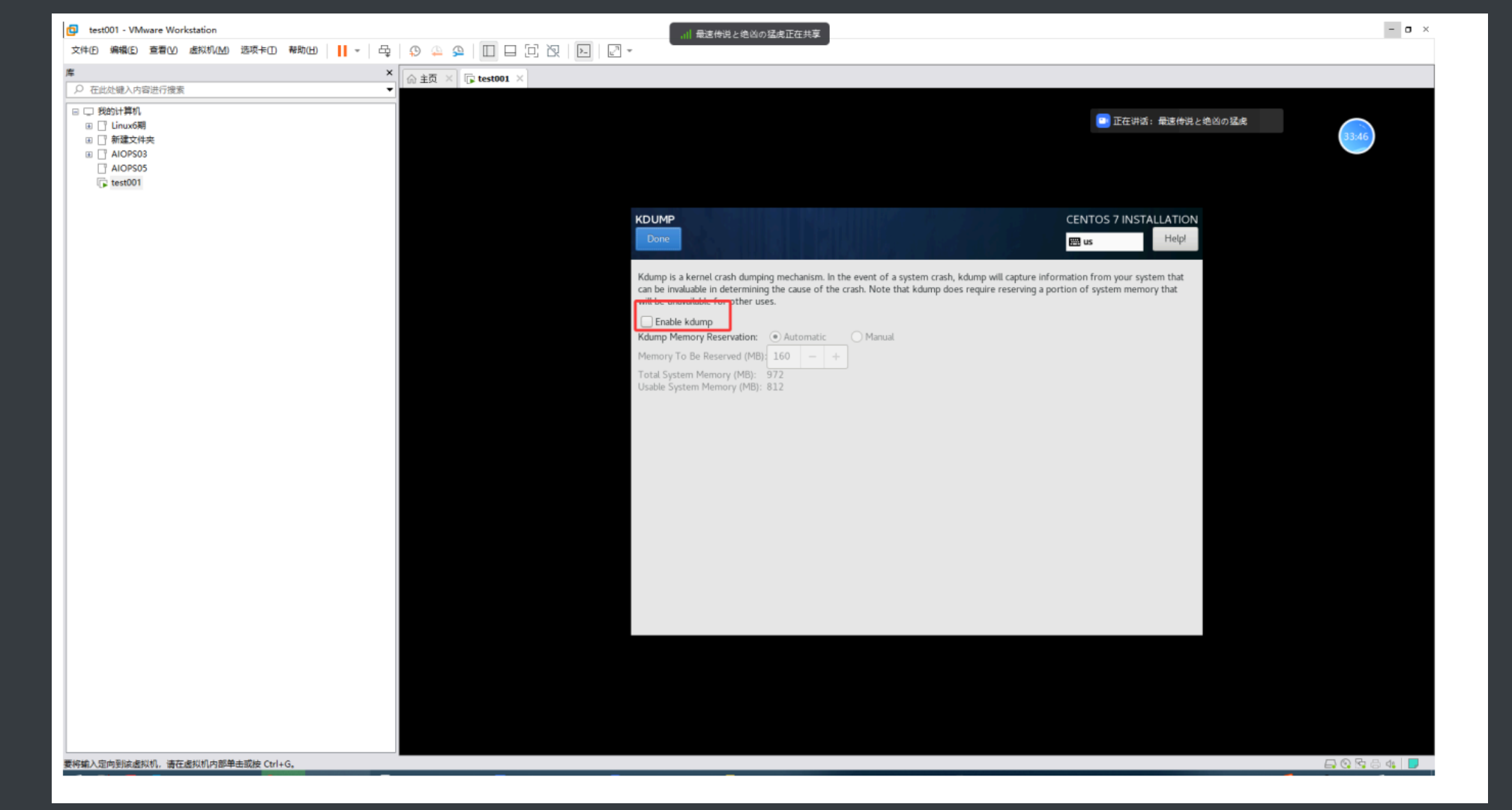
Task: Increase reserved memory with plus stepper
Action: (x=836, y=357)
